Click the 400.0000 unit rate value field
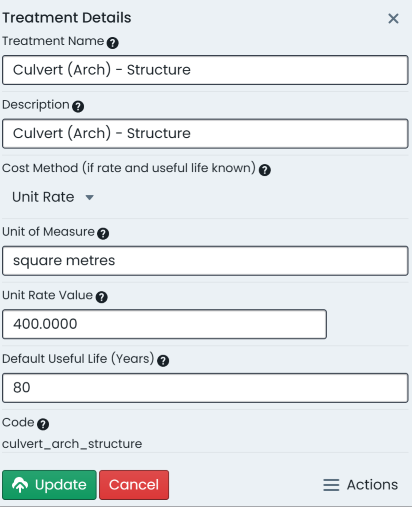Viewport: 412px width, 507px height. pyautogui.click(x=164, y=324)
